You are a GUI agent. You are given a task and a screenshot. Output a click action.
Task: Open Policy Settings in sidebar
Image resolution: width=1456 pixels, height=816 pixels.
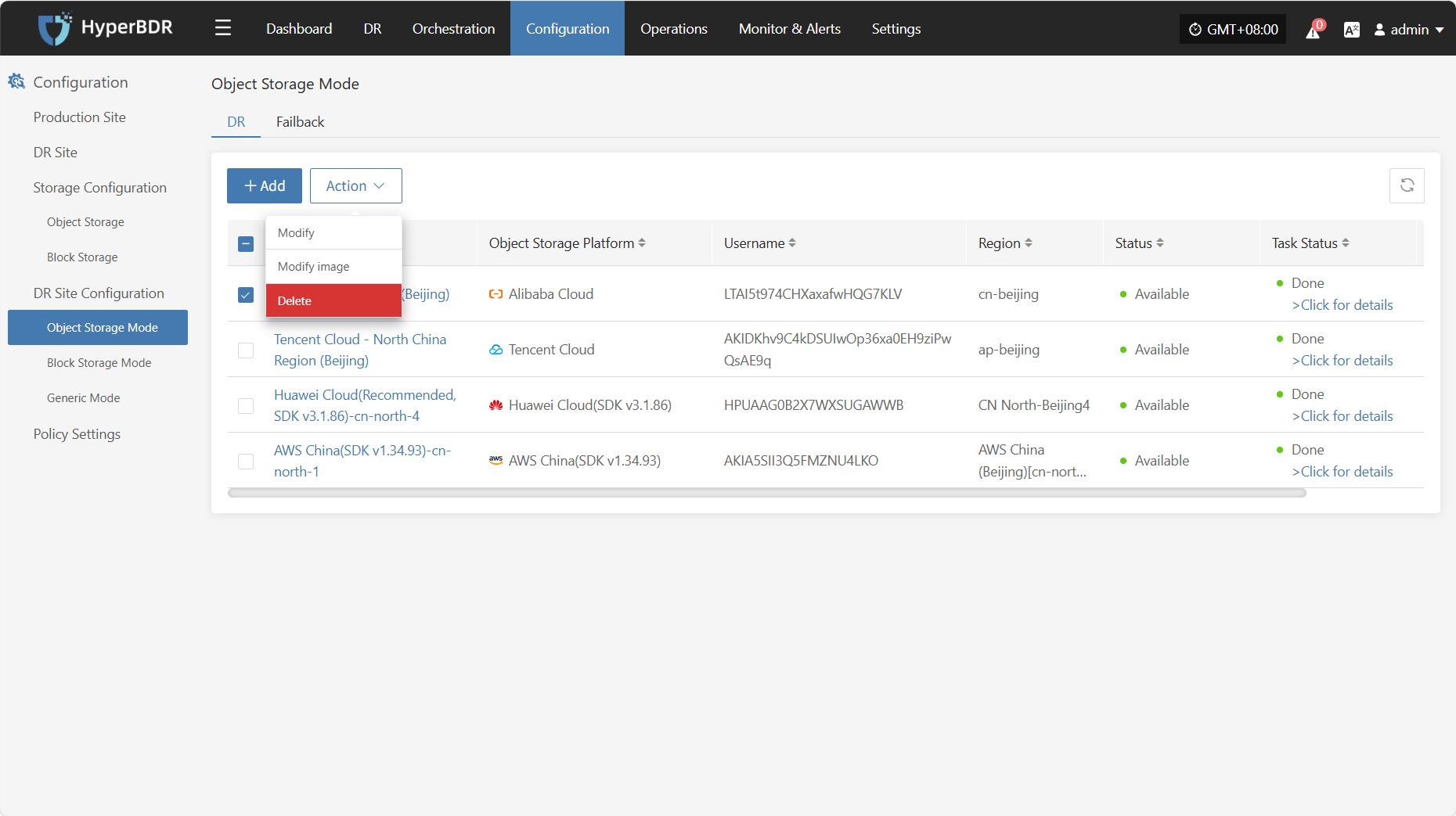coord(77,434)
